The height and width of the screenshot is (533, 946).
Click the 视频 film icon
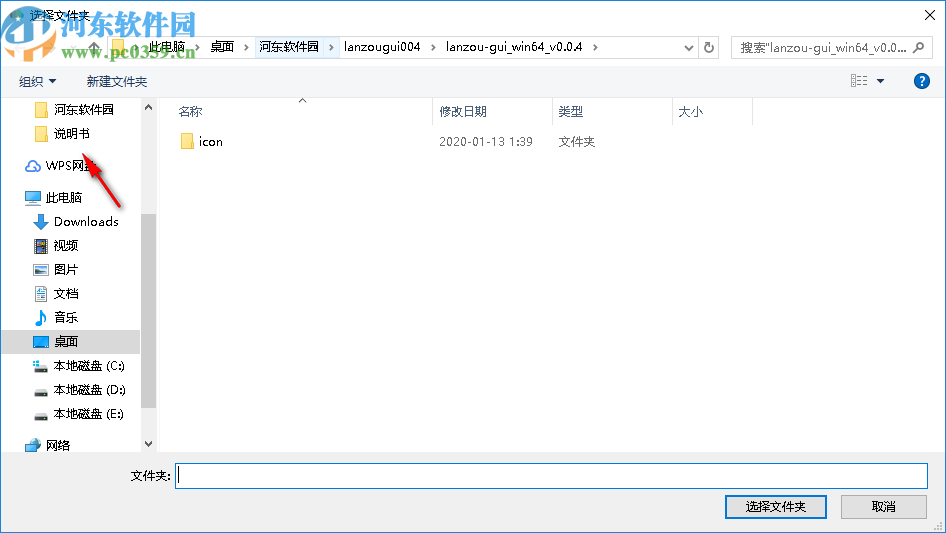[x=41, y=246]
